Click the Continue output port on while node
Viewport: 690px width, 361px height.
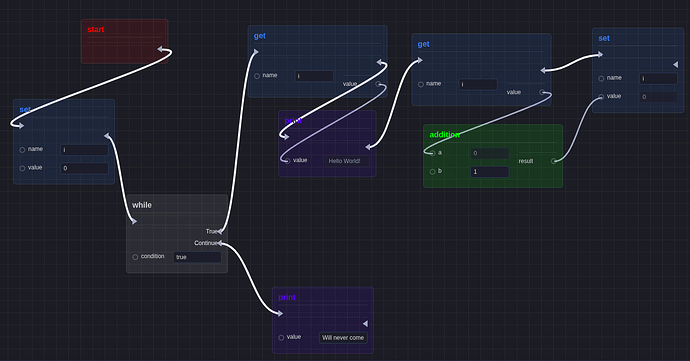(x=219, y=243)
